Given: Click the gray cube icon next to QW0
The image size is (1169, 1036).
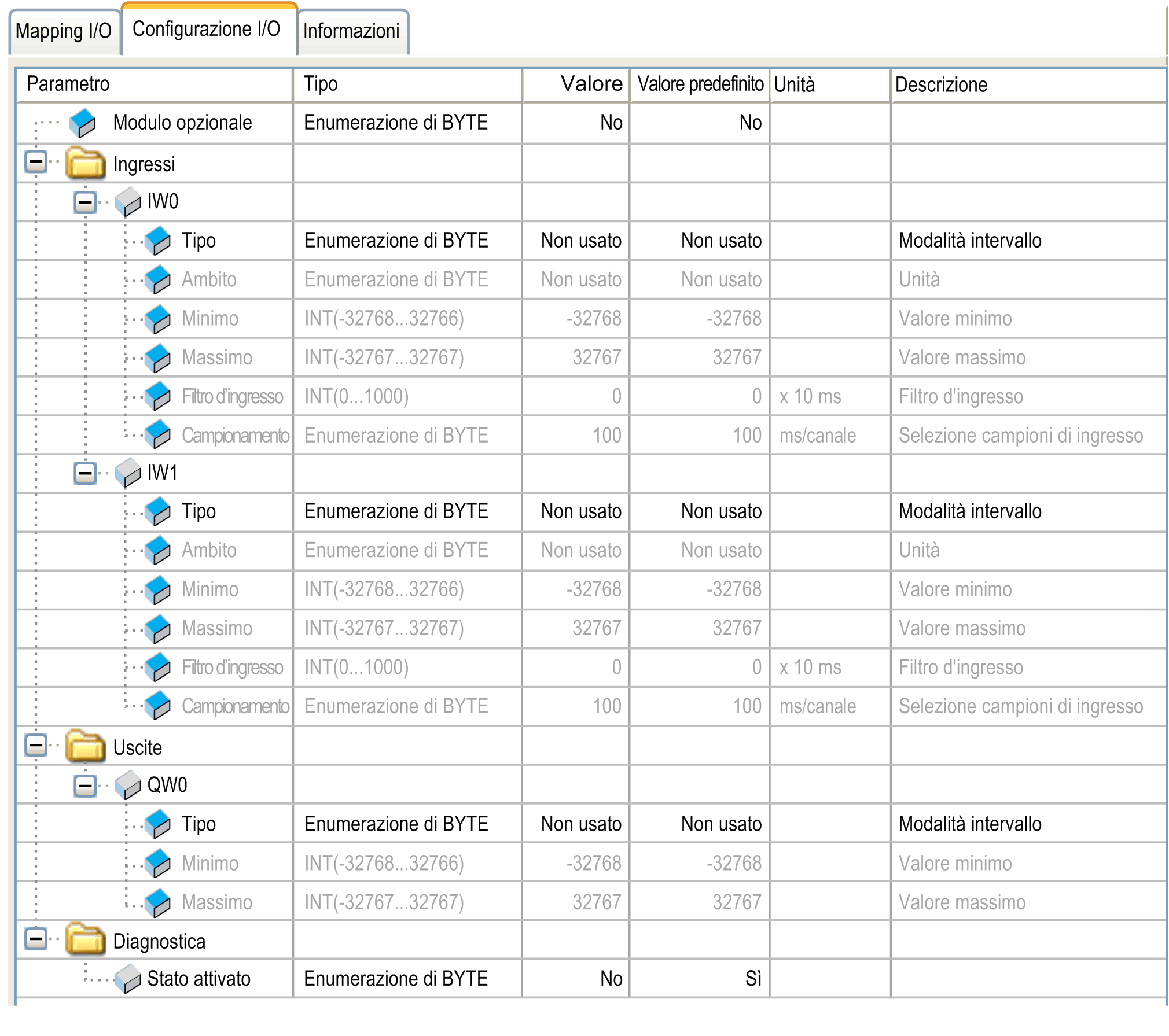Looking at the screenshot, I should (x=128, y=785).
